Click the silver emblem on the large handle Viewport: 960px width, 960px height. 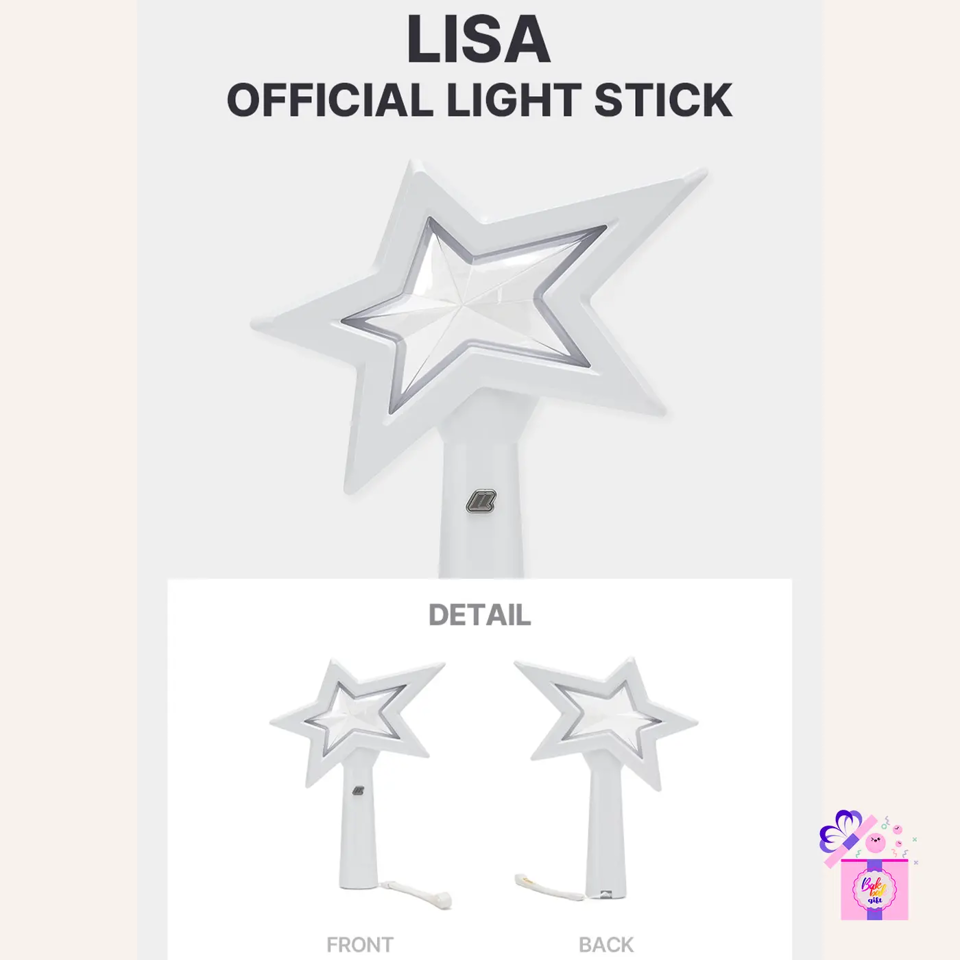[x=482, y=500]
